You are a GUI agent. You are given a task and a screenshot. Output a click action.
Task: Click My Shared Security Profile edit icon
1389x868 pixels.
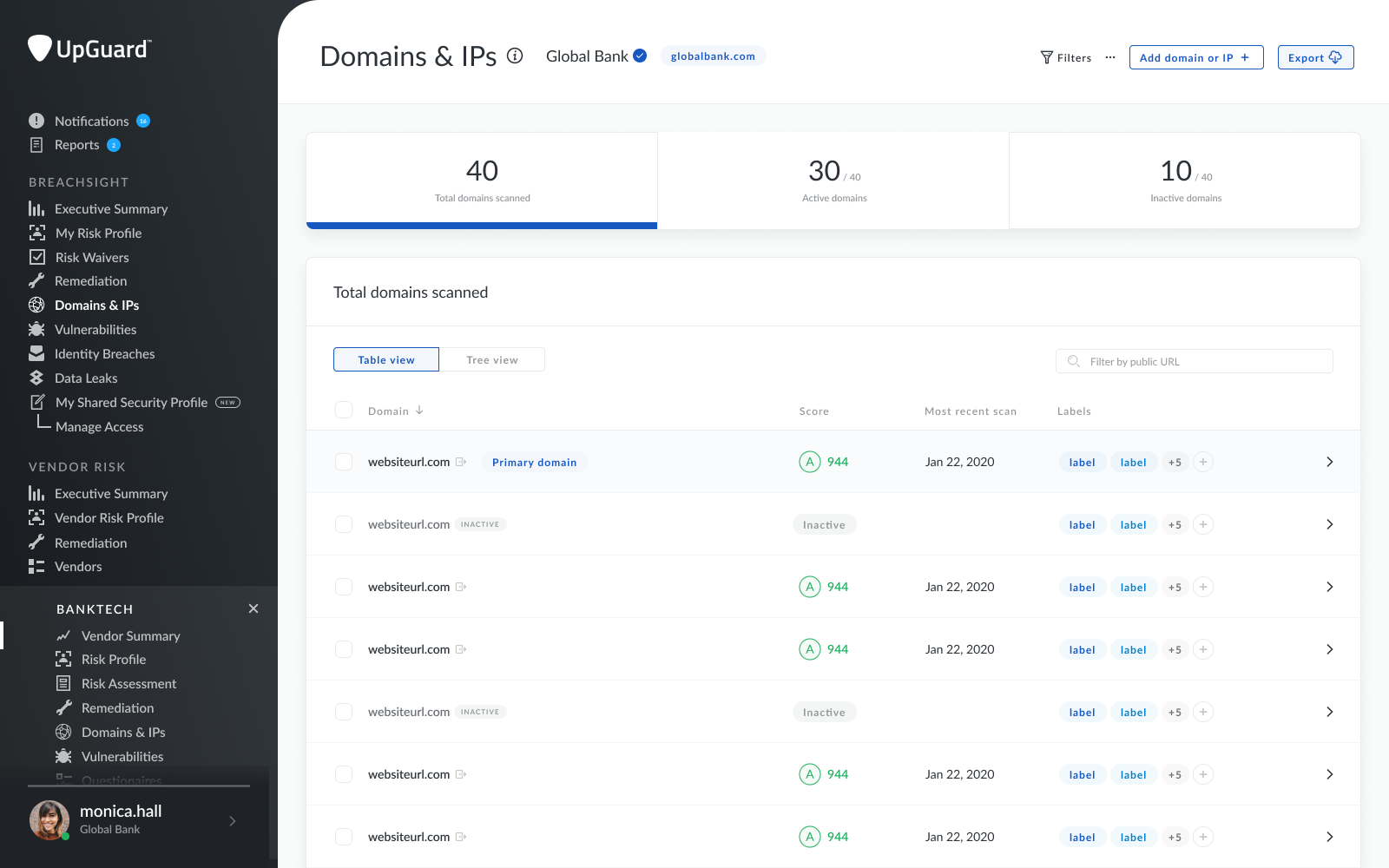[37, 402]
